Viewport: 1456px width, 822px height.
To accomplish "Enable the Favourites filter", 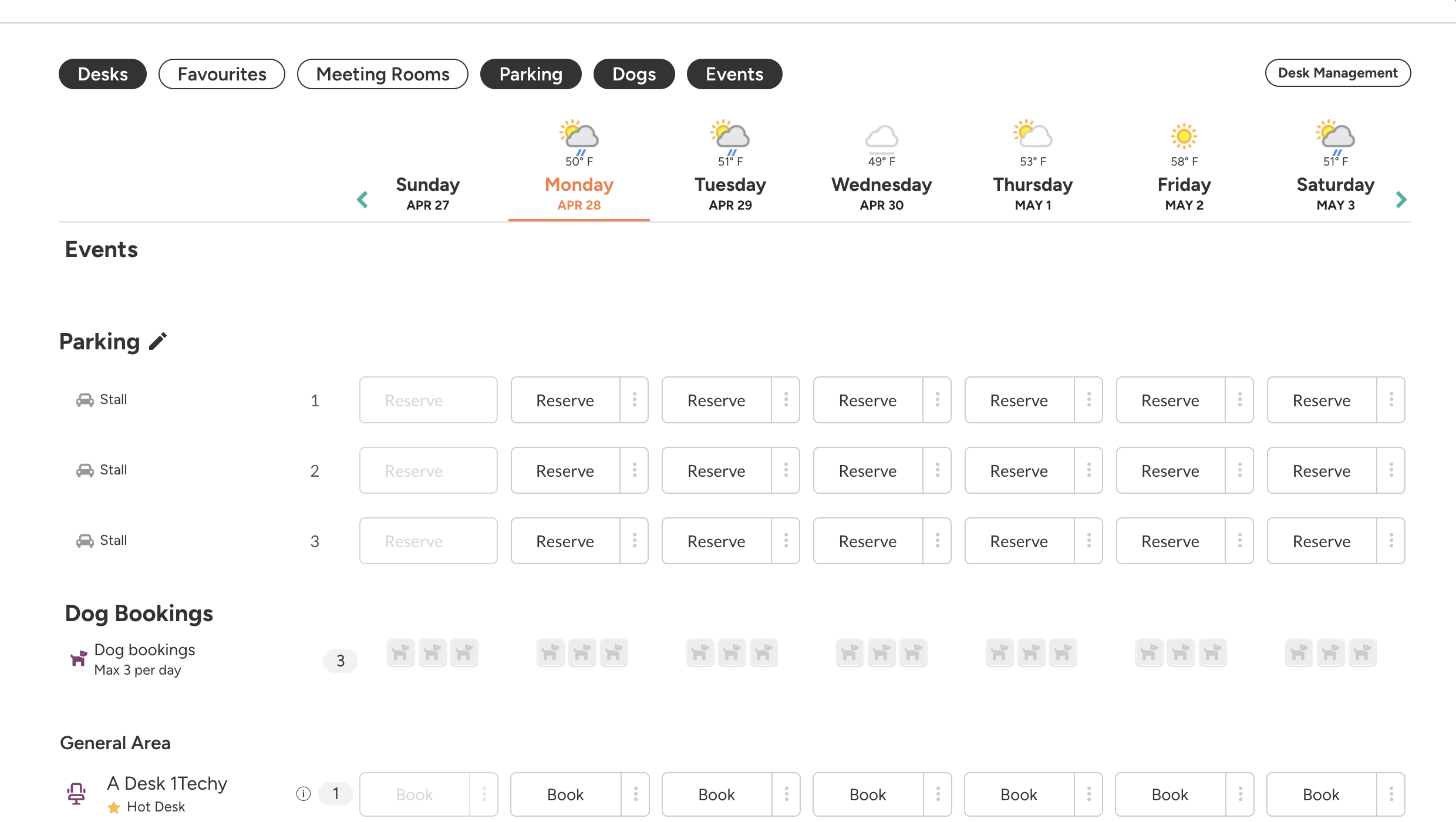I will [x=222, y=74].
